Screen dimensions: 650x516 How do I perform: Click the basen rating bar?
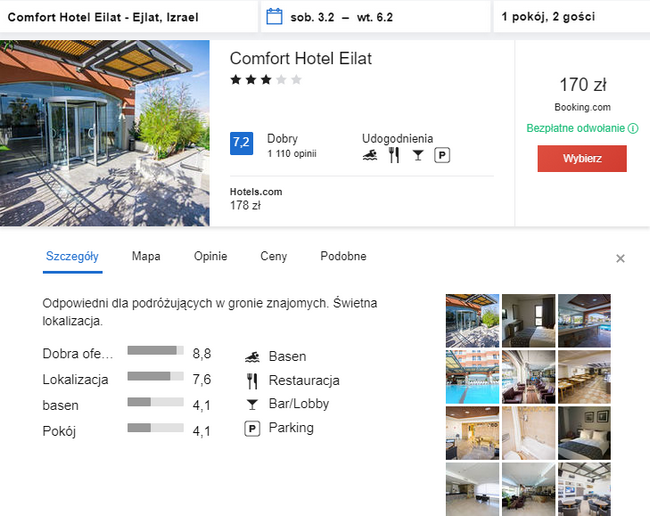coord(155,402)
